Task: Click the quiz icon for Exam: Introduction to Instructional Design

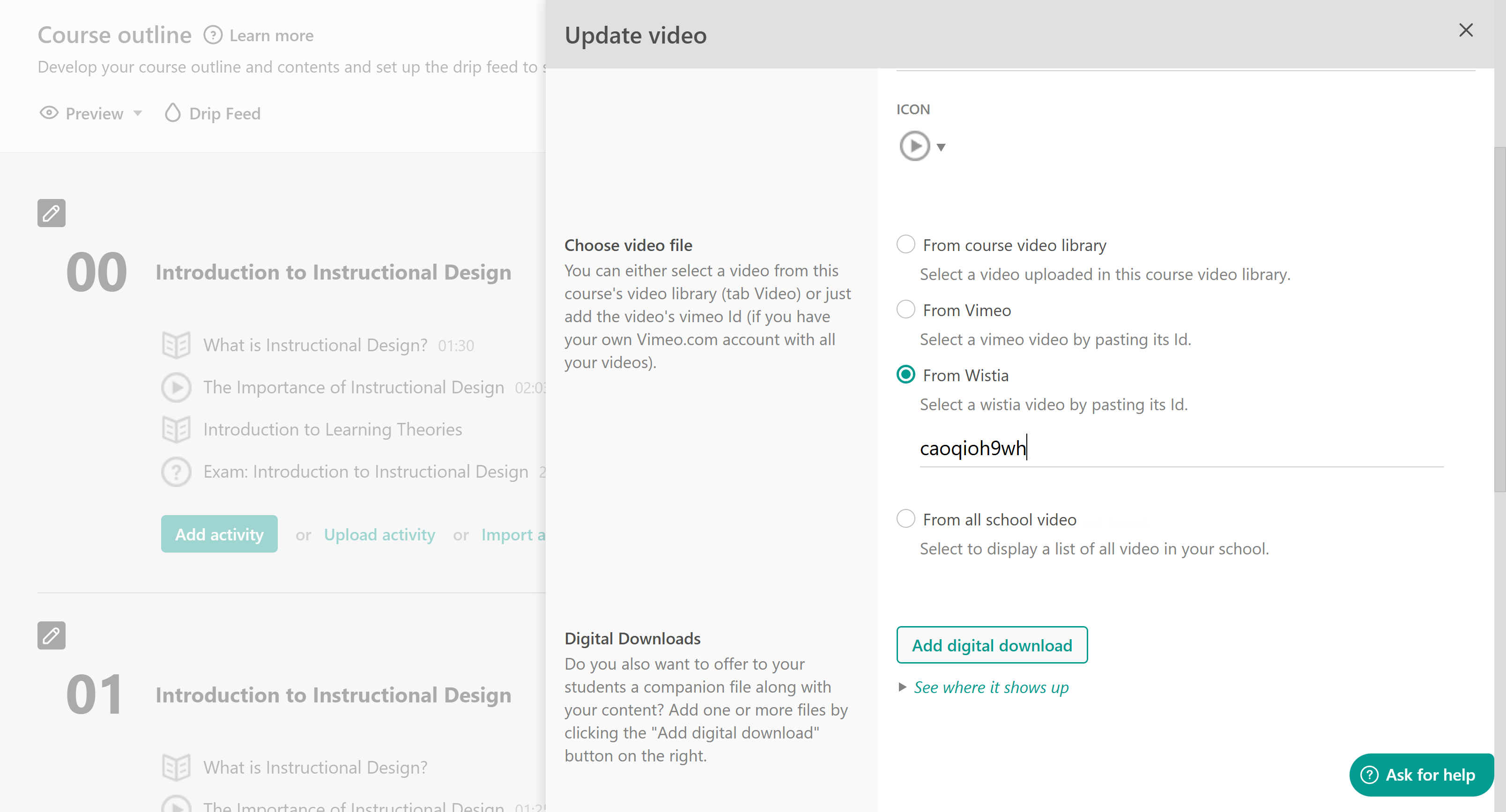Action: click(176, 471)
